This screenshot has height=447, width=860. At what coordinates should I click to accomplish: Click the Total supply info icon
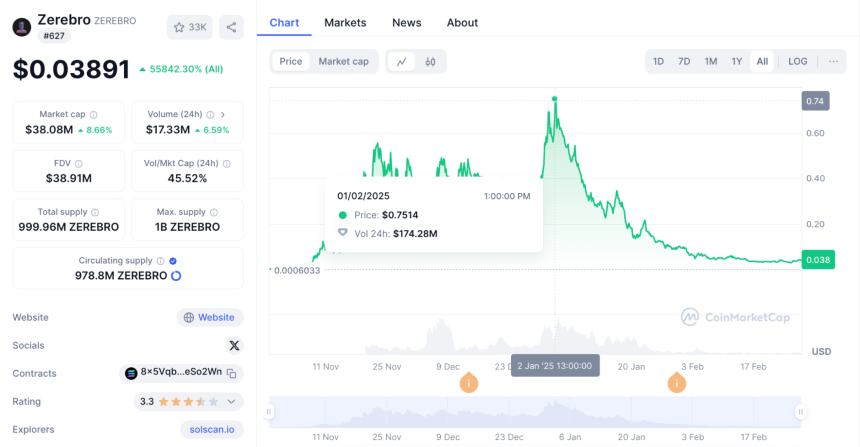[x=95, y=212]
